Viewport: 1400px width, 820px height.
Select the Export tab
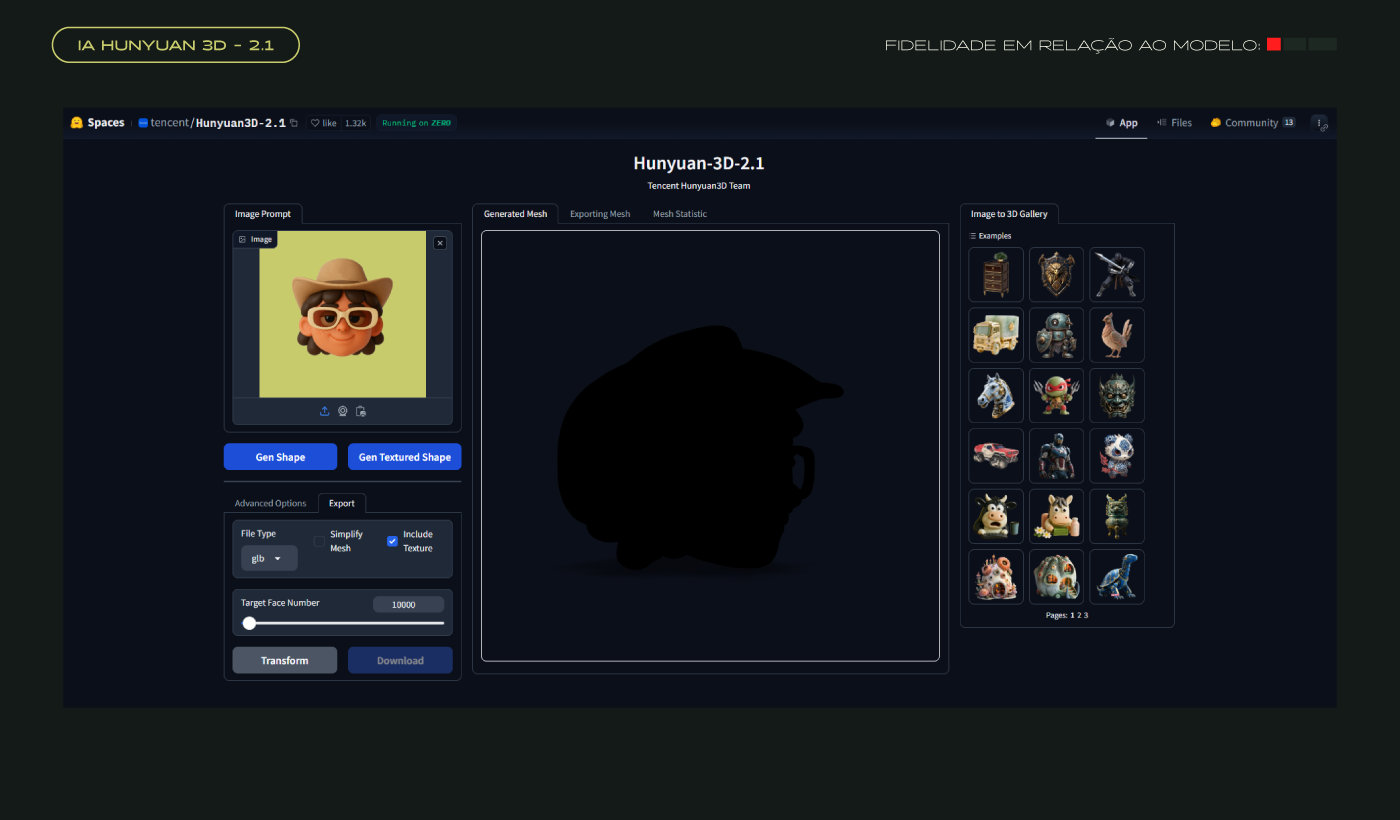coord(342,503)
